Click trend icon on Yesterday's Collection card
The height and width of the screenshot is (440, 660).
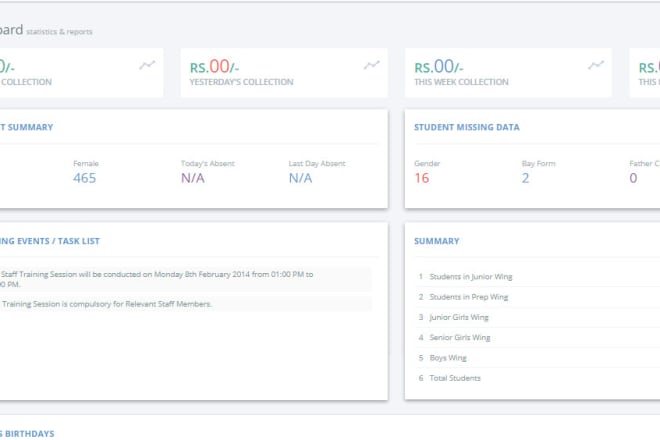pos(372,65)
